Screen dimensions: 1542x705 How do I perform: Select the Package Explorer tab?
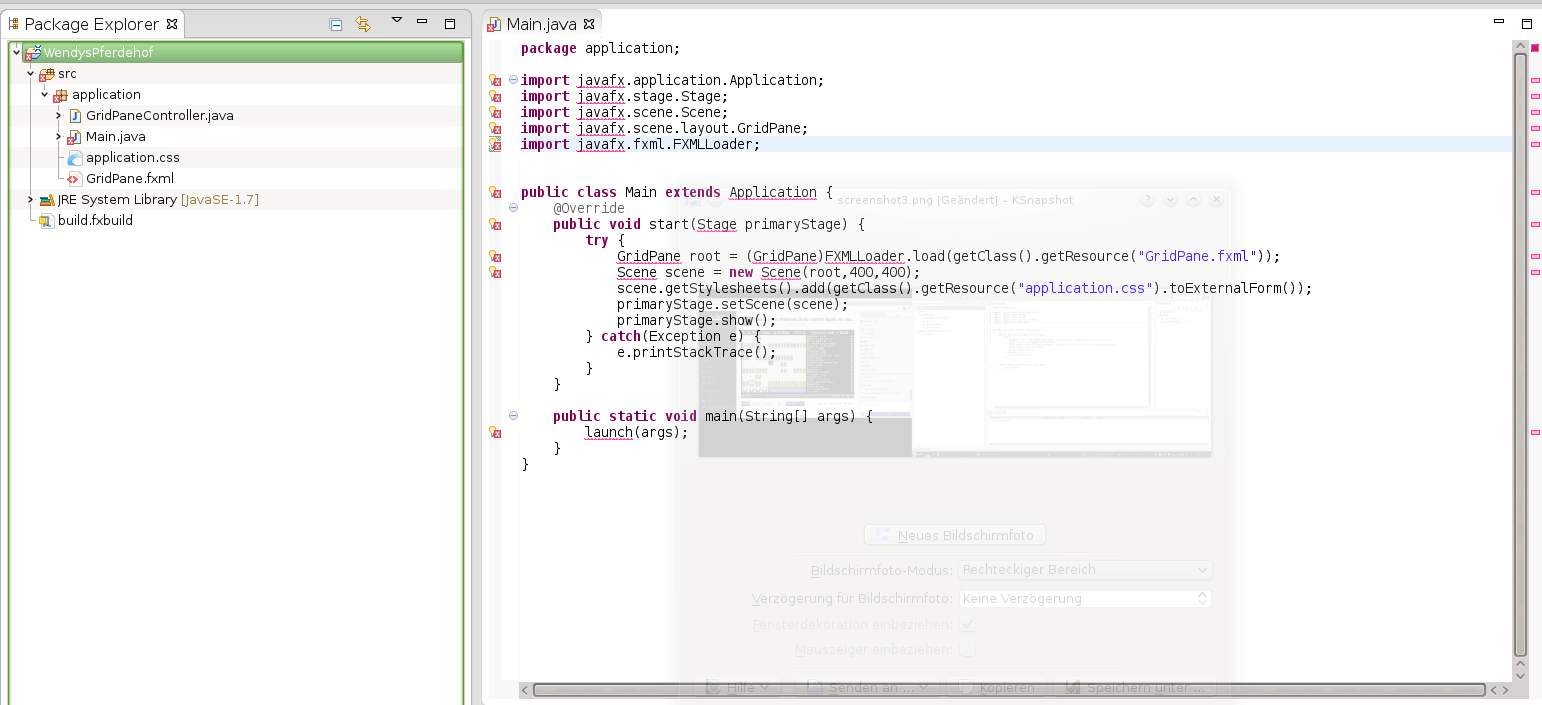pyautogui.click(x=92, y=24)
